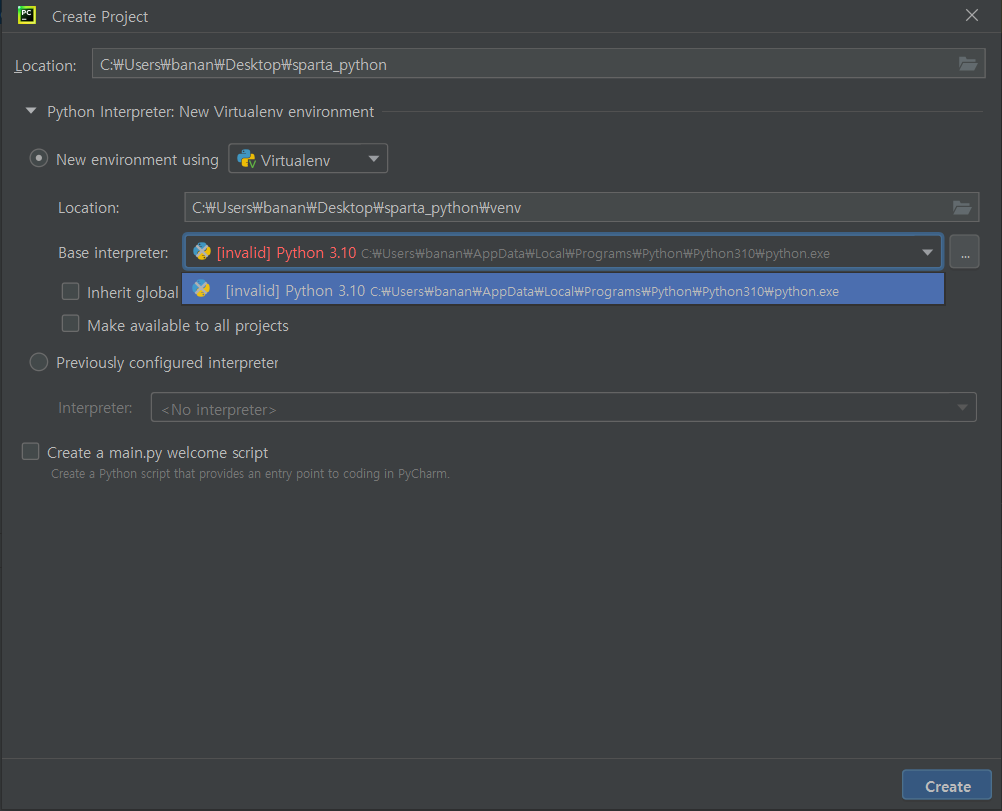Viewport: 1002px width, 811px height.
Task: Open the ellipsis button next to Base interpreter
Action: [964, 252]
